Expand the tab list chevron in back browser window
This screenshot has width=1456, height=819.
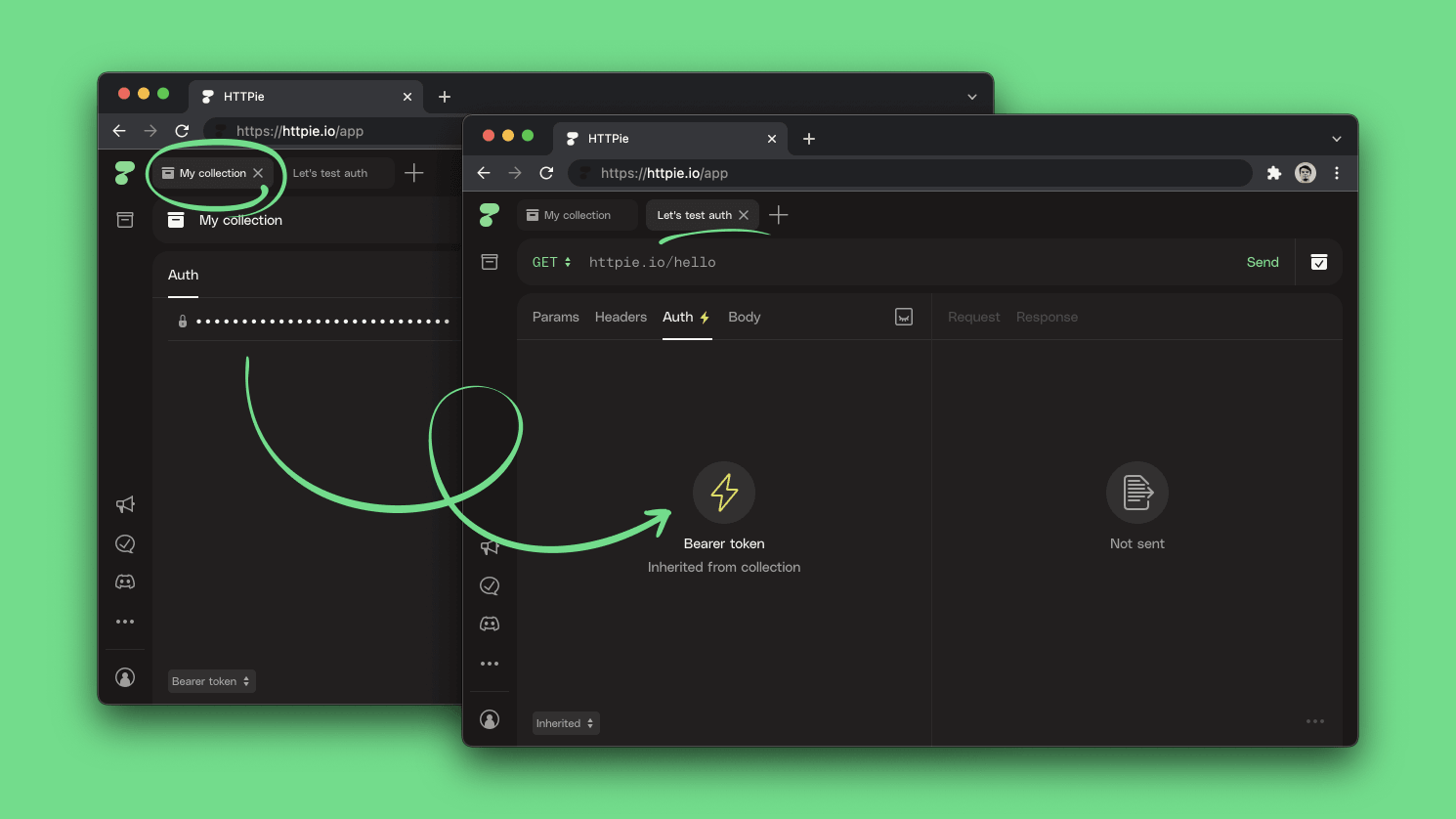click(x=972, y=97)
